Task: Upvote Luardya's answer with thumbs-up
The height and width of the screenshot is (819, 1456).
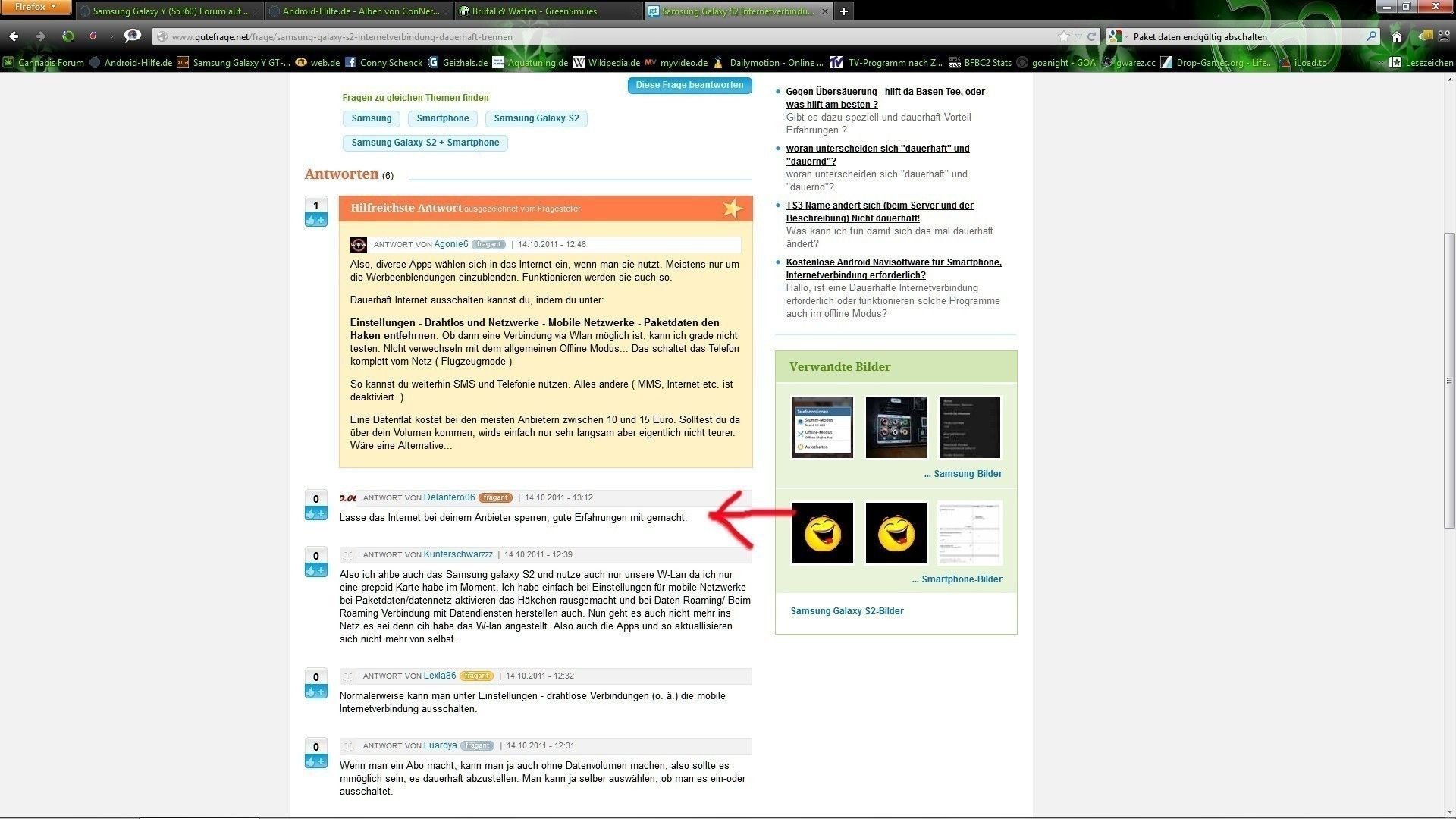Action: (x=316, y=761)
